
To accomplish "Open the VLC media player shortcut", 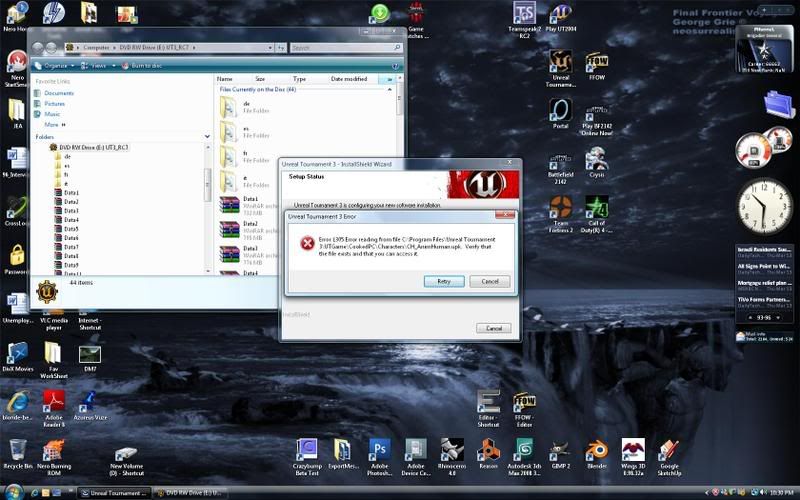I will [54, 319].
